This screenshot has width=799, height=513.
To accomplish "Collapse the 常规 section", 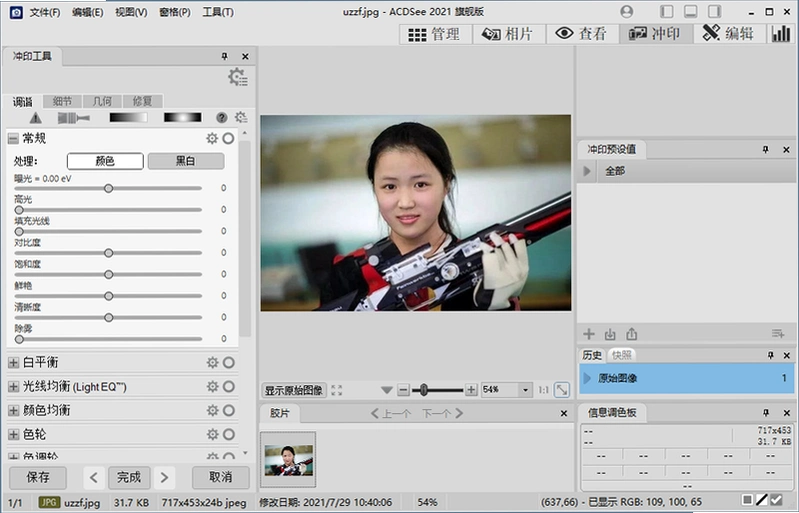I will (13, 139).
